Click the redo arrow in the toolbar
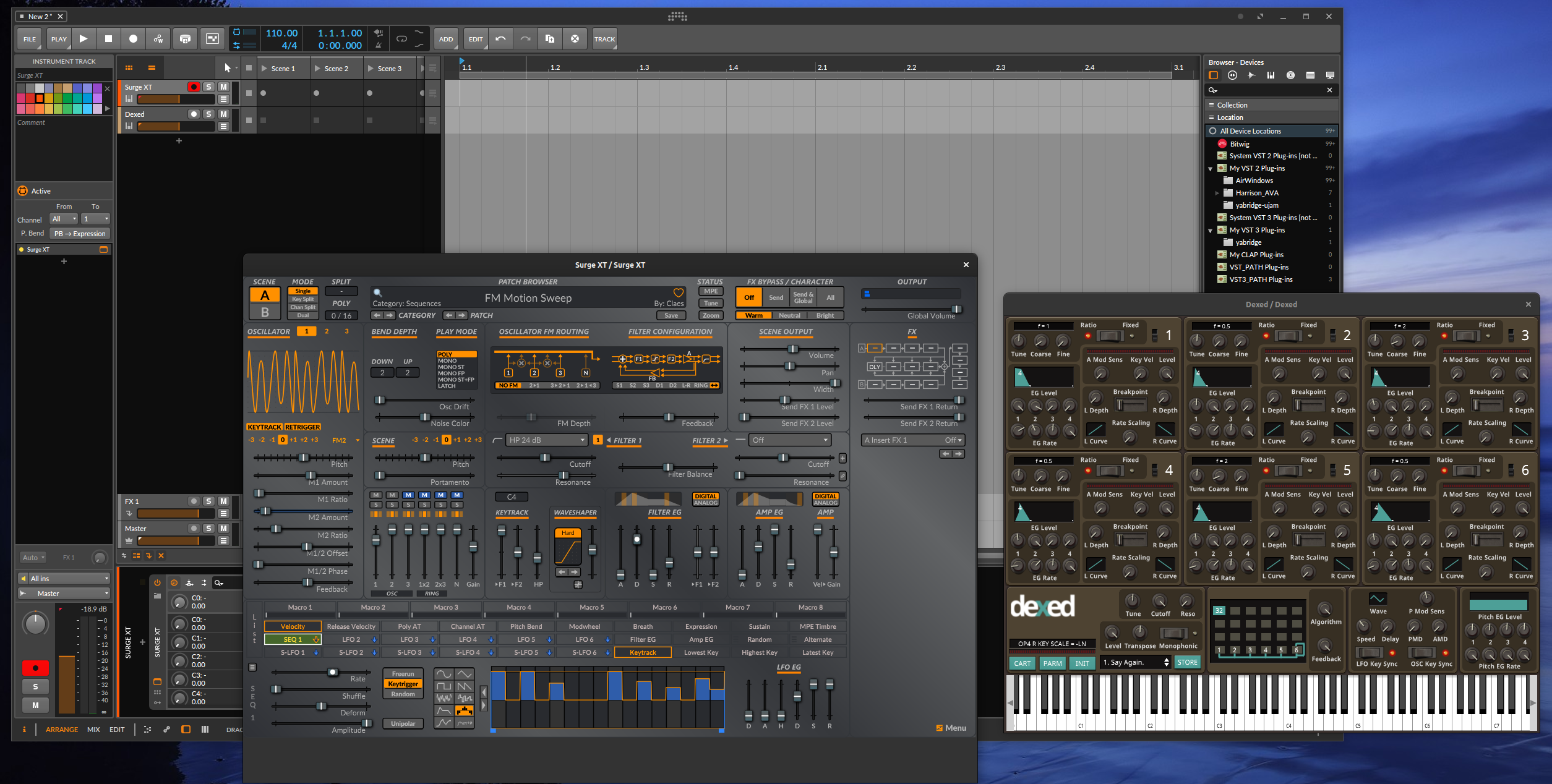The image size is (1552, 784). coord(525,39)
